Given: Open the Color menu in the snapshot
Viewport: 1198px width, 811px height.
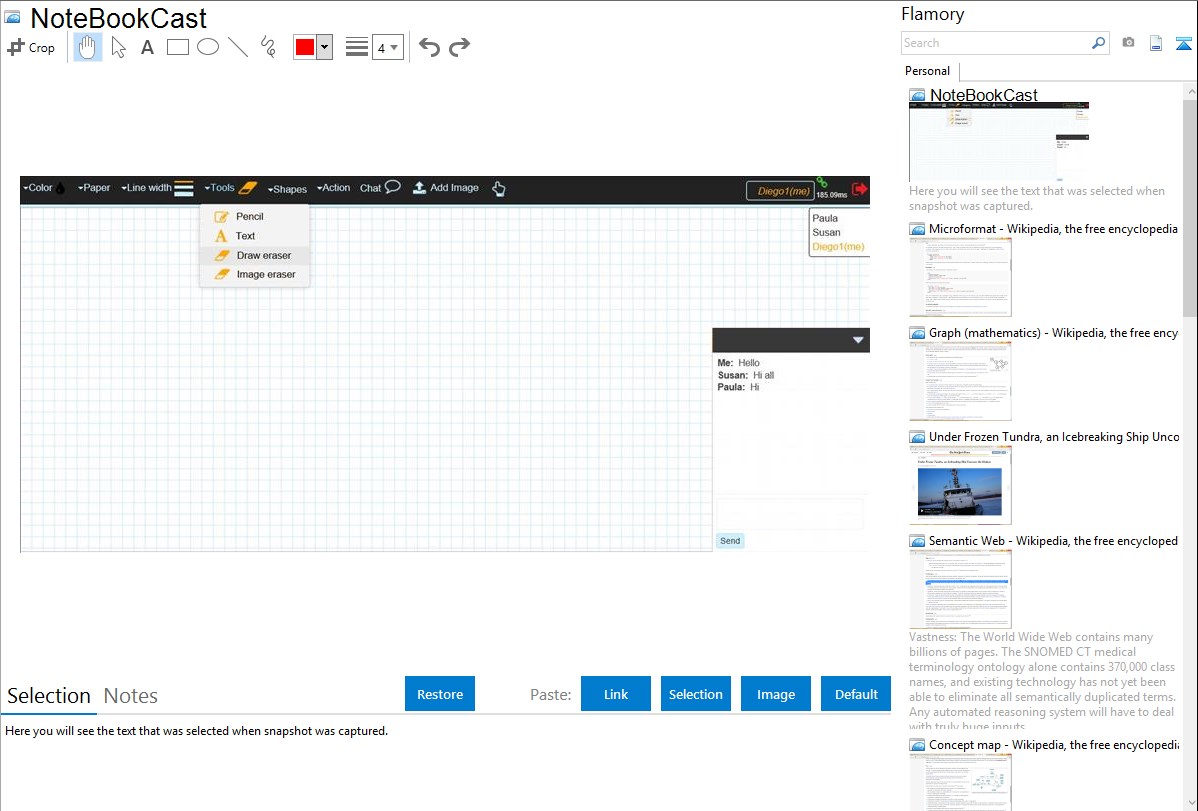Looking at the screenshot, I should point(44,188).
